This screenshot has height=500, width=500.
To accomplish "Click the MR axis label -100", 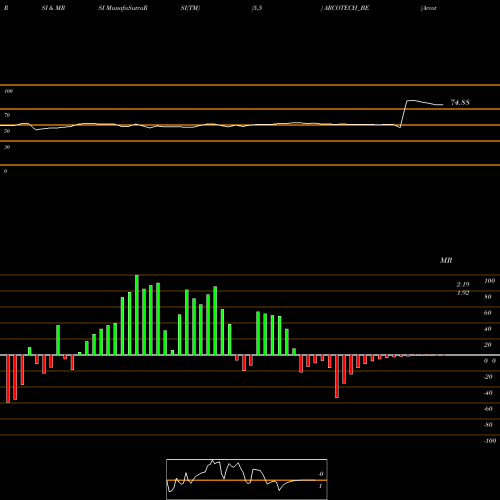I will (490, 441).
